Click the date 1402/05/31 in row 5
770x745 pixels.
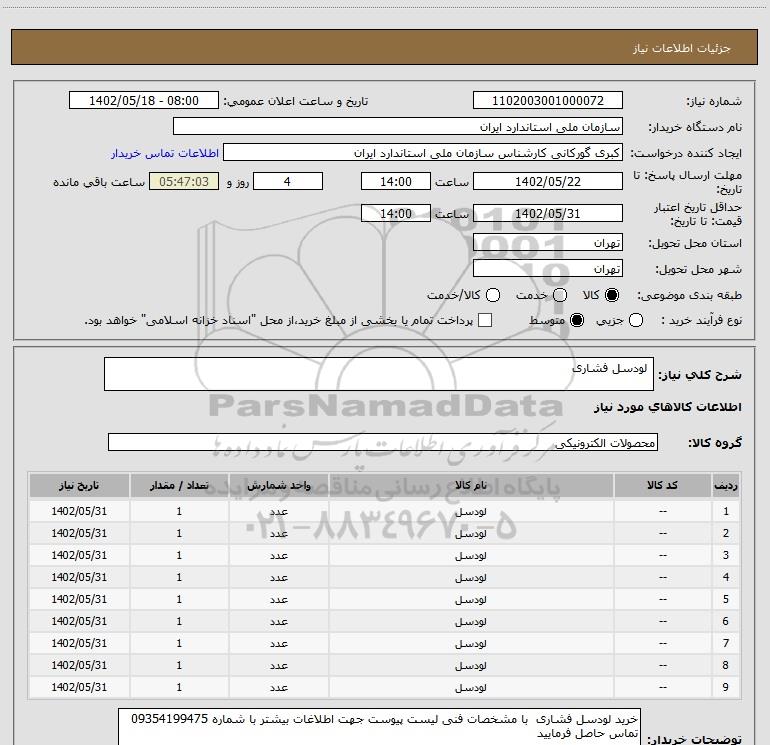point(79,599)
